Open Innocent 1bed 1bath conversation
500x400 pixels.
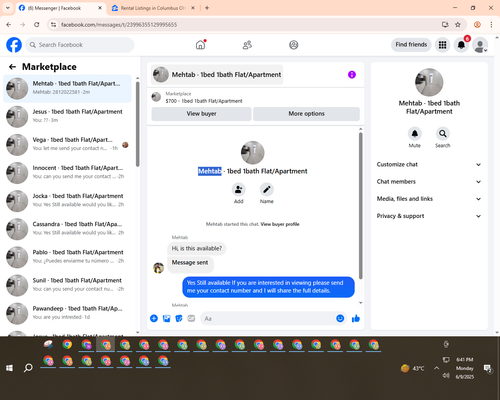[x=67, y=173]
